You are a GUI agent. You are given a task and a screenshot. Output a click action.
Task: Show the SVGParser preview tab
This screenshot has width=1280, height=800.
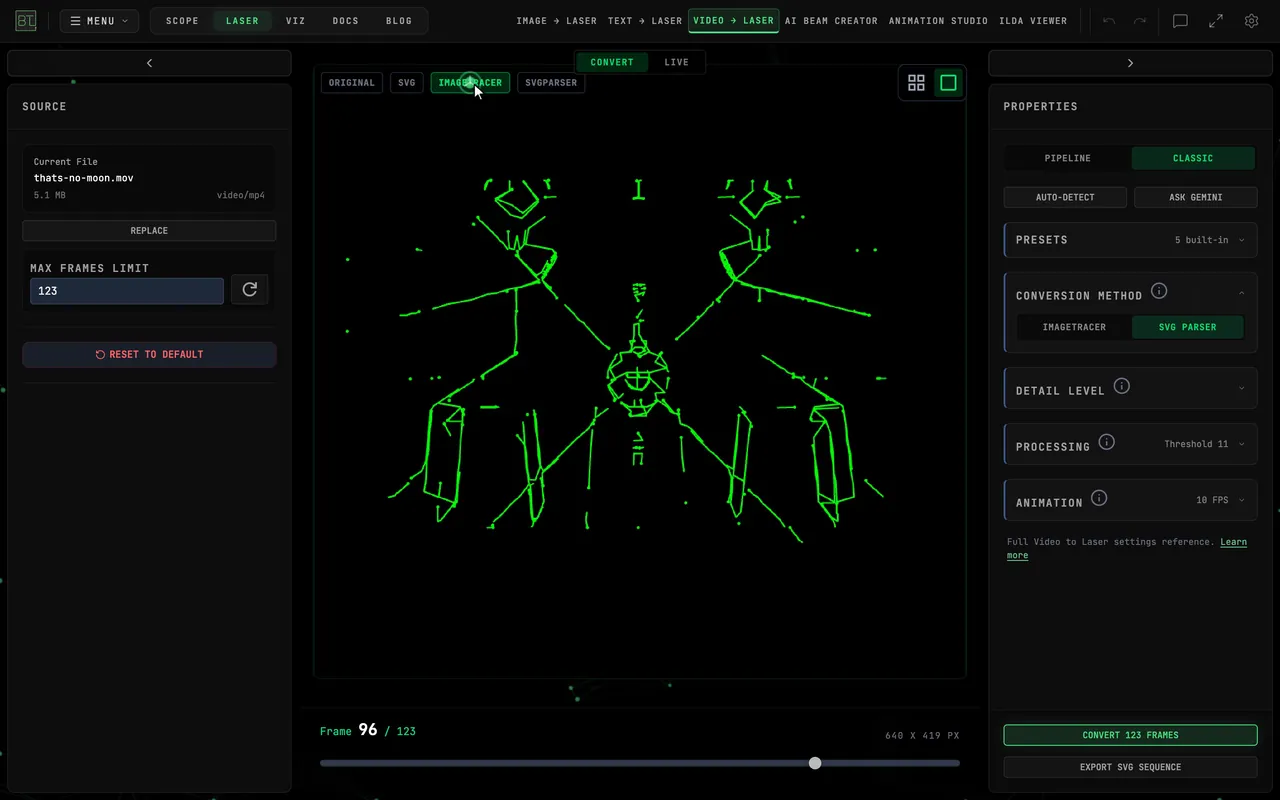click(551, 83)
